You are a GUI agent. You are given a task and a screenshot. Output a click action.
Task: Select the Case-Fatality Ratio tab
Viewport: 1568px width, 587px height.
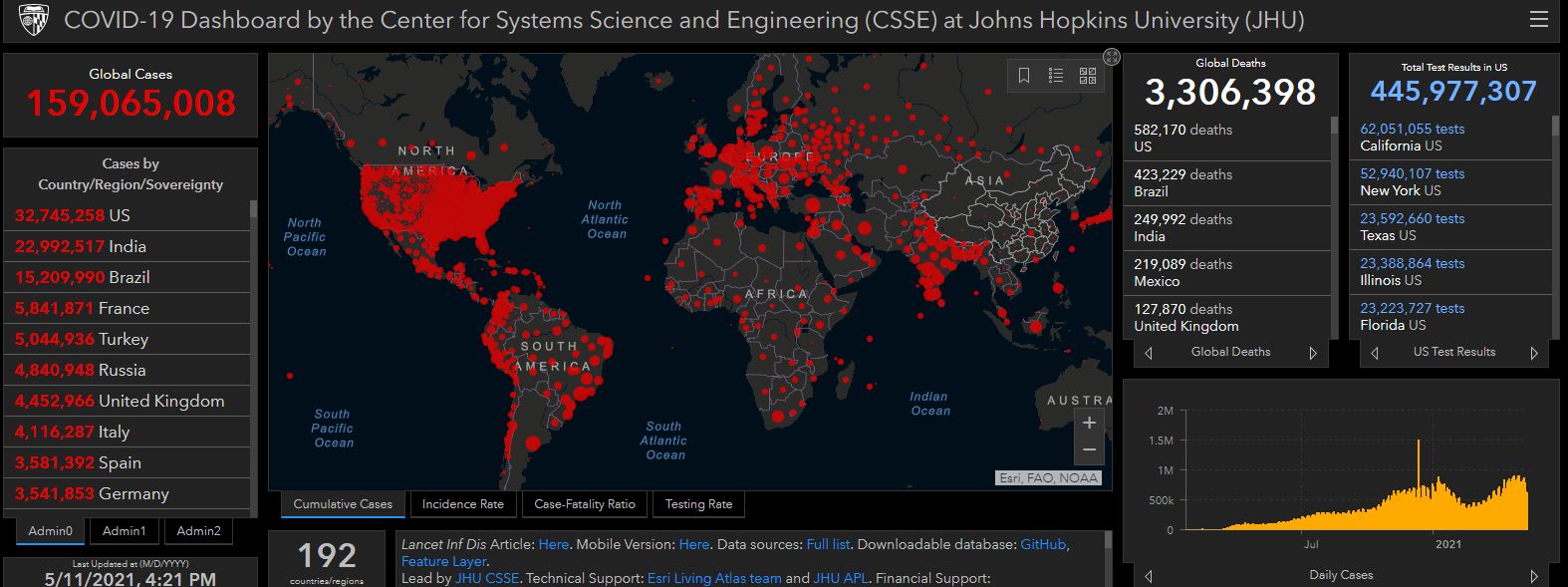tap(584, 504)
